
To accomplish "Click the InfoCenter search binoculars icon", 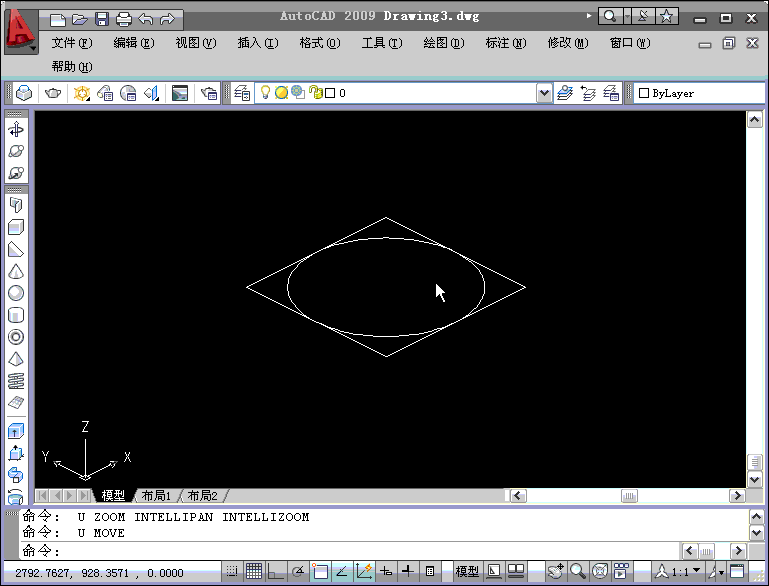I will 610,16.
